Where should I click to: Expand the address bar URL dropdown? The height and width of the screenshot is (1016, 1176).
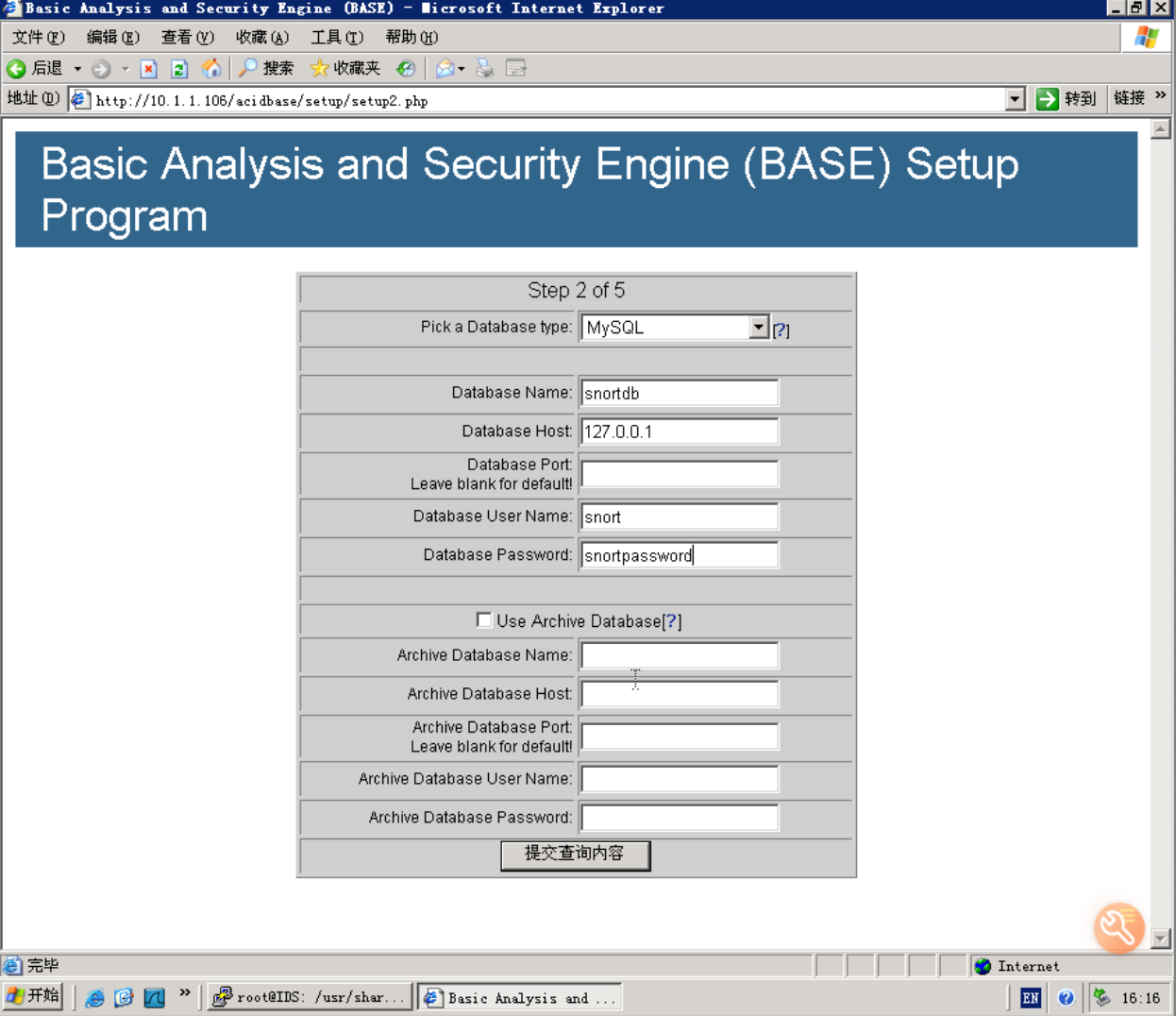[1016, 99]
